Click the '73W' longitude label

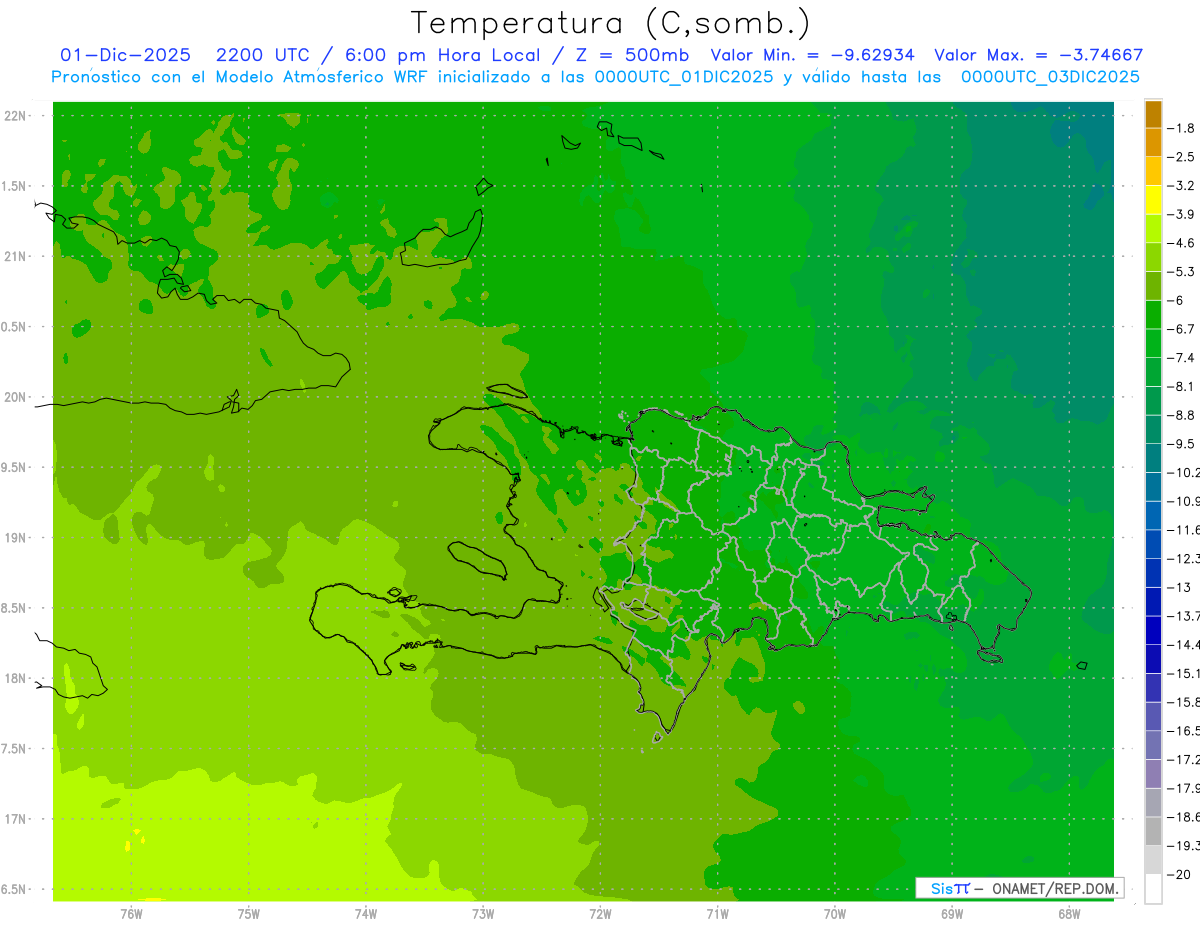click(x=483, y=914)
